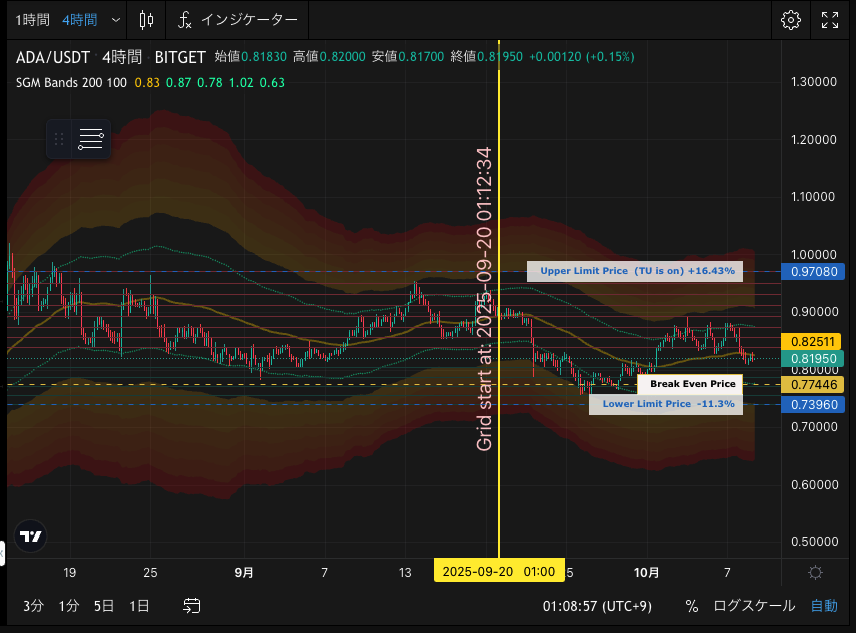Click the SGM Bands 200 100 indicator legend

(71, 82)
